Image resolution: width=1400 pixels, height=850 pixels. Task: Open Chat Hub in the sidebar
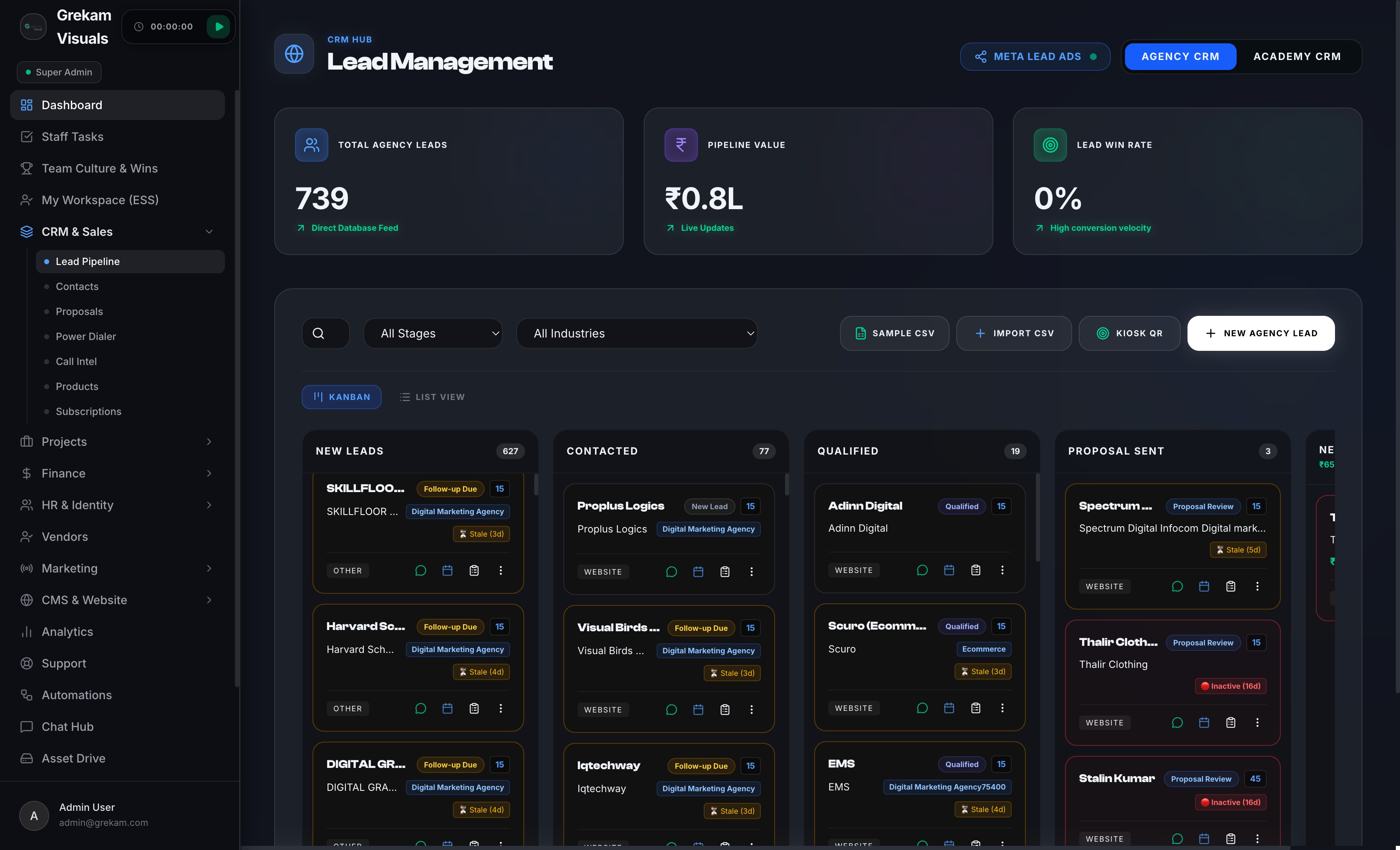point(117,727)
